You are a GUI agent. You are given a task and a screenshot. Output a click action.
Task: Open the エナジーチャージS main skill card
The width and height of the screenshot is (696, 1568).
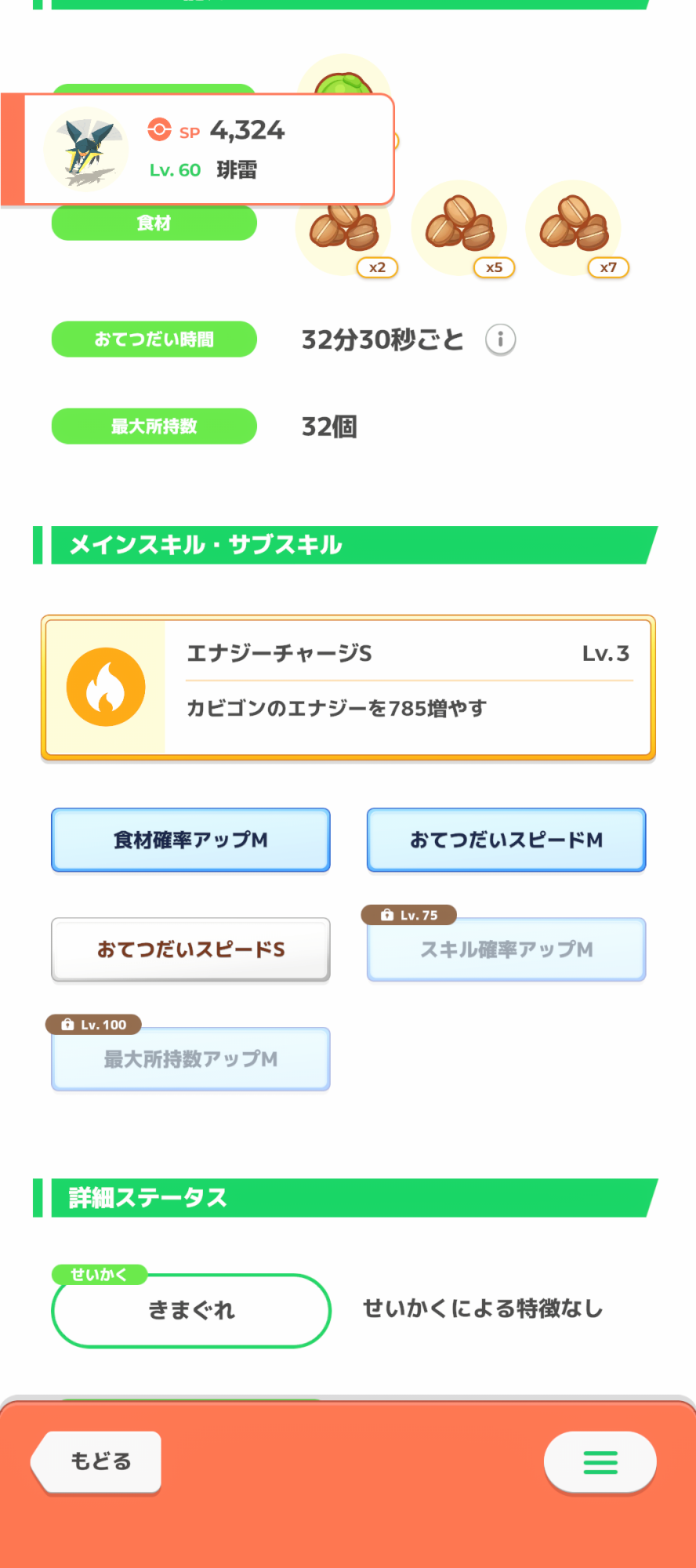408,687
